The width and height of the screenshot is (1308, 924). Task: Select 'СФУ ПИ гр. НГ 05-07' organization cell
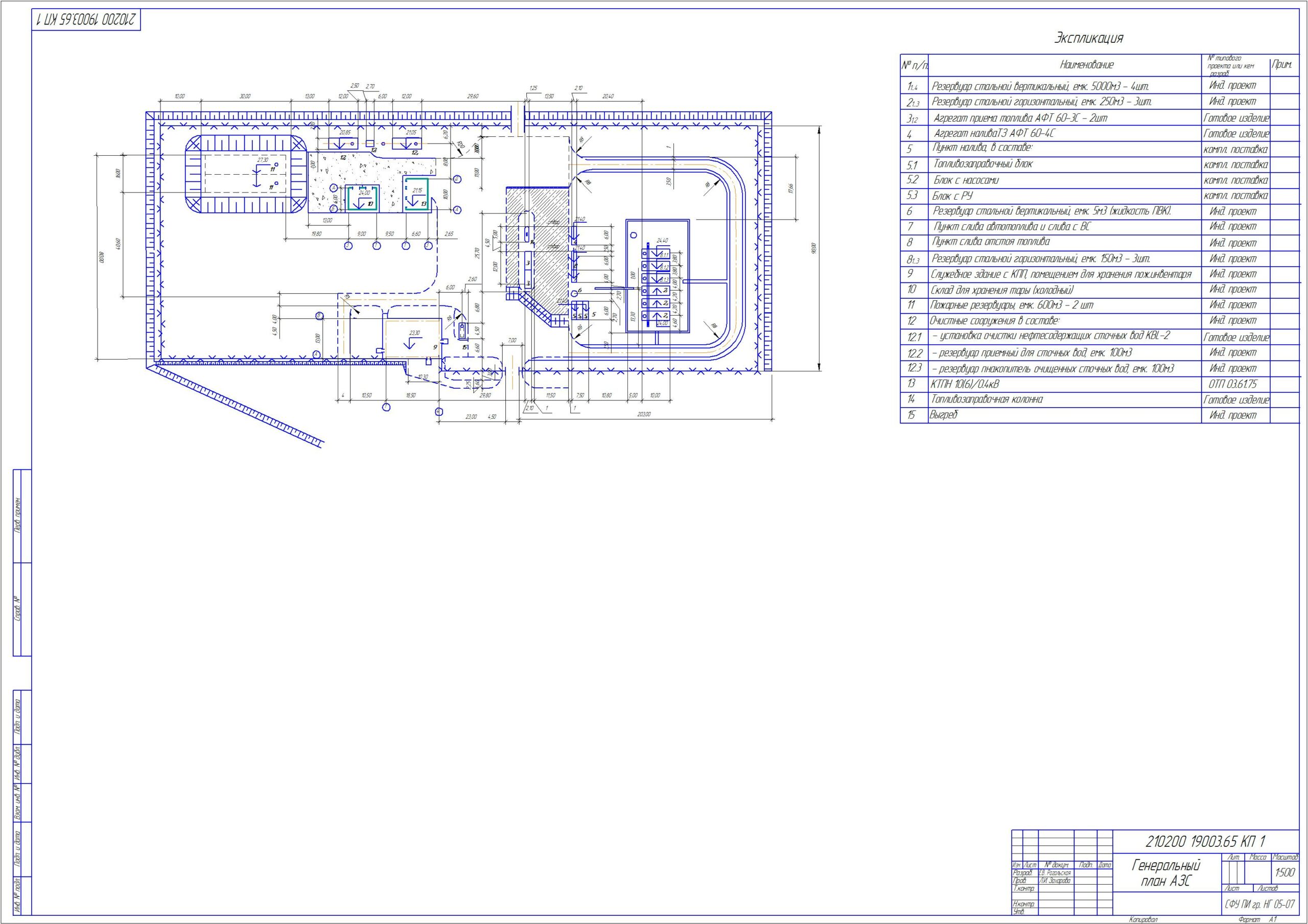(1259, 904)
